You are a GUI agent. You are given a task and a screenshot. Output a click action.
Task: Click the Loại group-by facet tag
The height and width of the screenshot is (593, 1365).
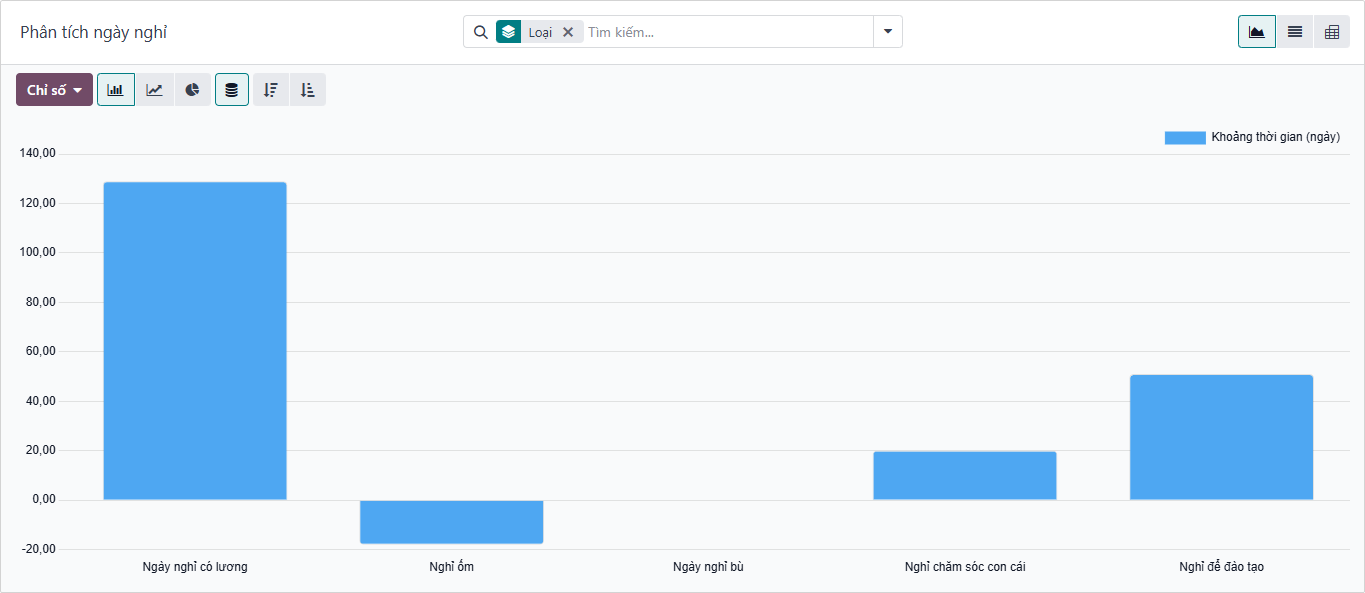[540, 32]
